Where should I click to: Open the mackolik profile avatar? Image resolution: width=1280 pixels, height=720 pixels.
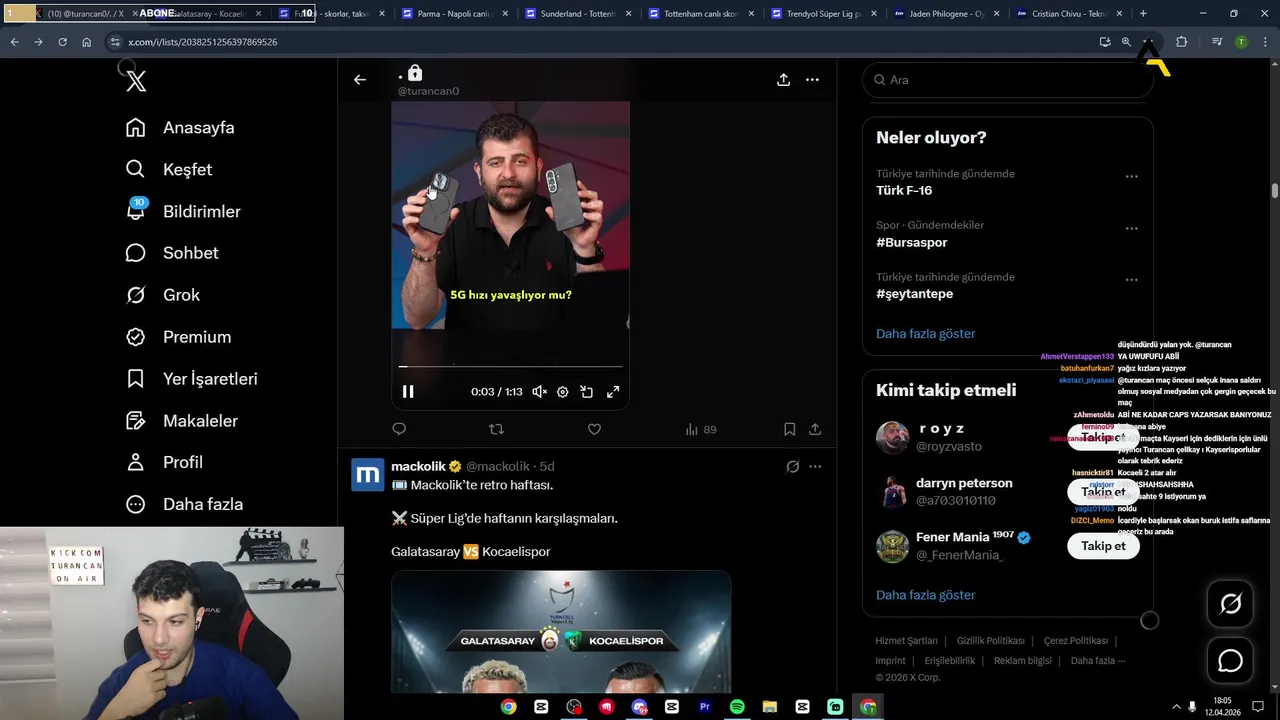point(367,474)
